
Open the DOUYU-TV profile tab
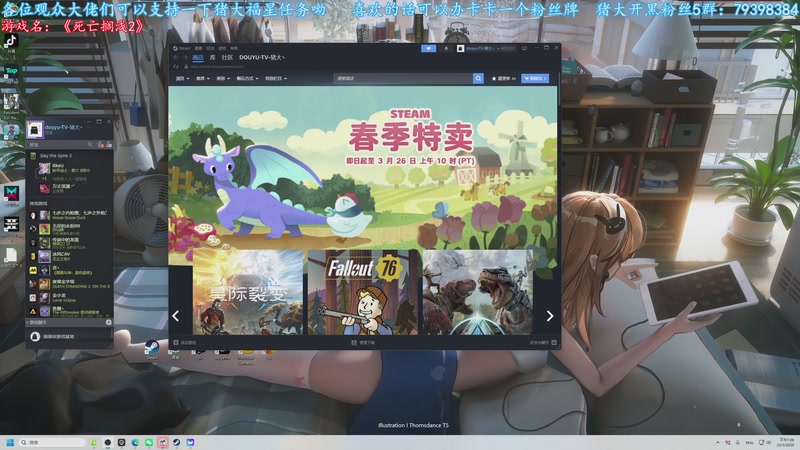[261, 58]
